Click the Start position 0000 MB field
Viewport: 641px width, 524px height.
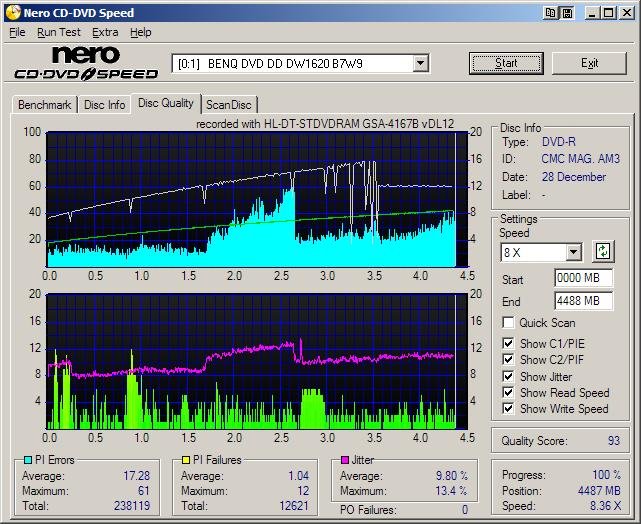point(584,278)
